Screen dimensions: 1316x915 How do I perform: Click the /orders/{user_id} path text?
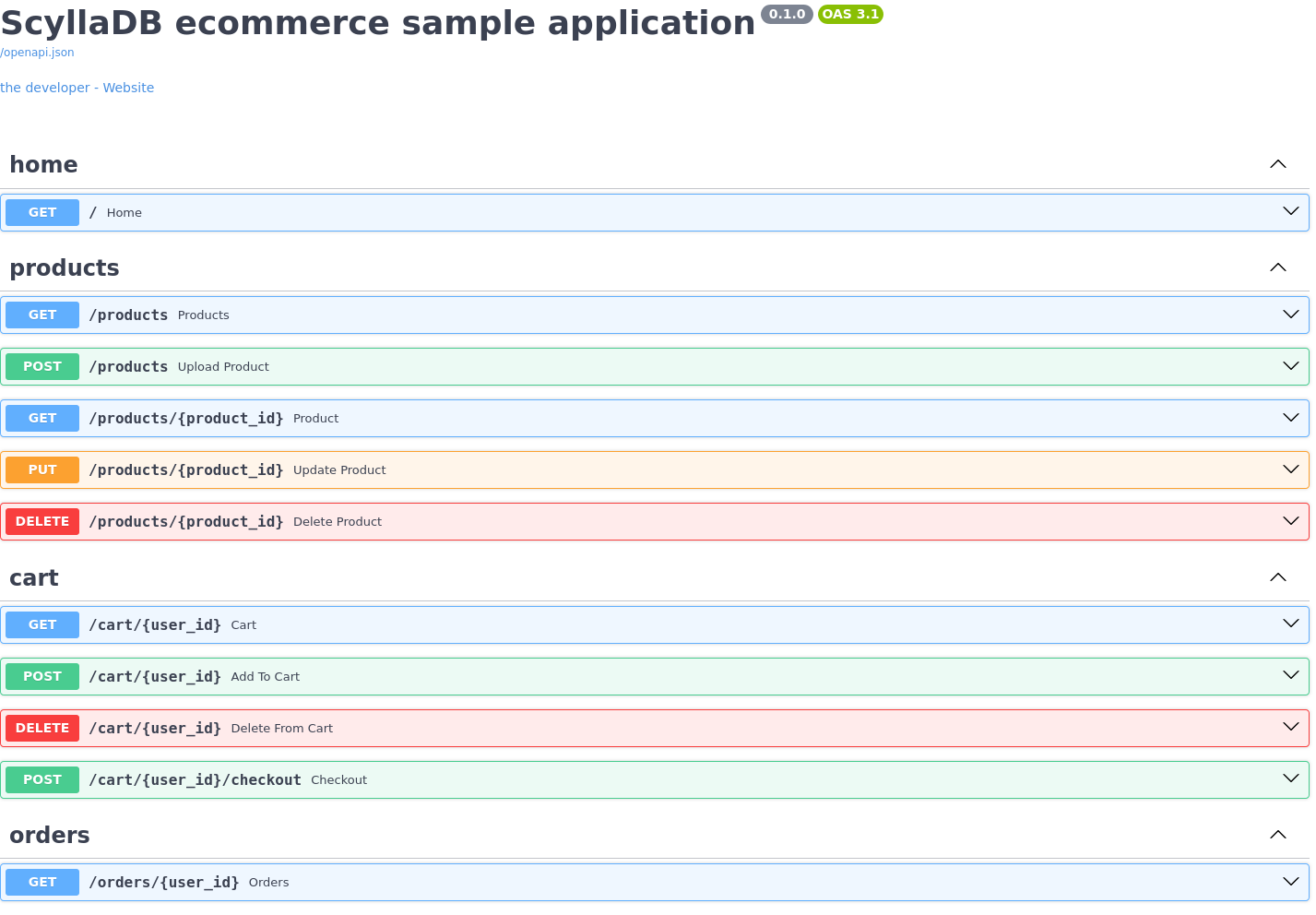click(x=164, y=882)
